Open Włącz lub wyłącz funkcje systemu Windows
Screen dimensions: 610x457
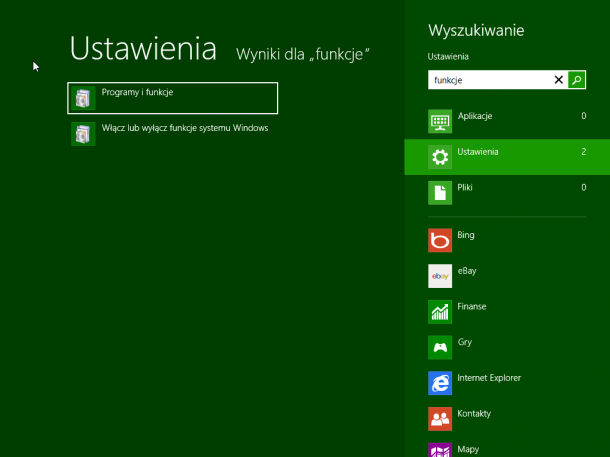[184, 129]
